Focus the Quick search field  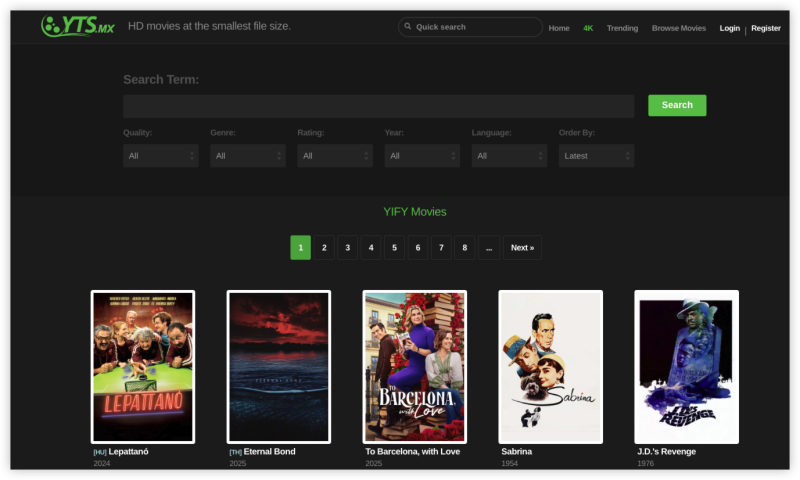tap(470, 27)
